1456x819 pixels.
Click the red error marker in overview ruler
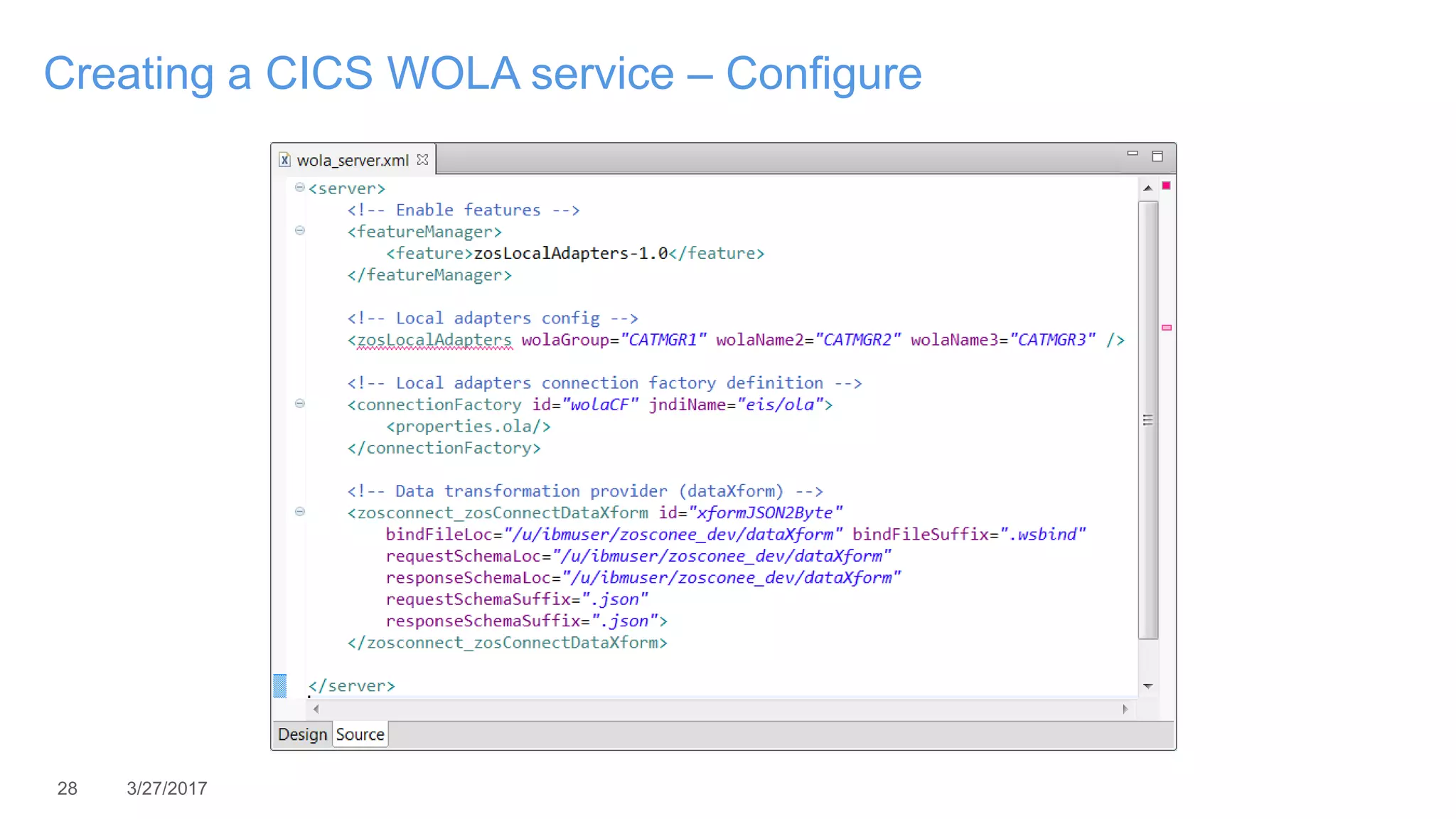coord(1167,186)
